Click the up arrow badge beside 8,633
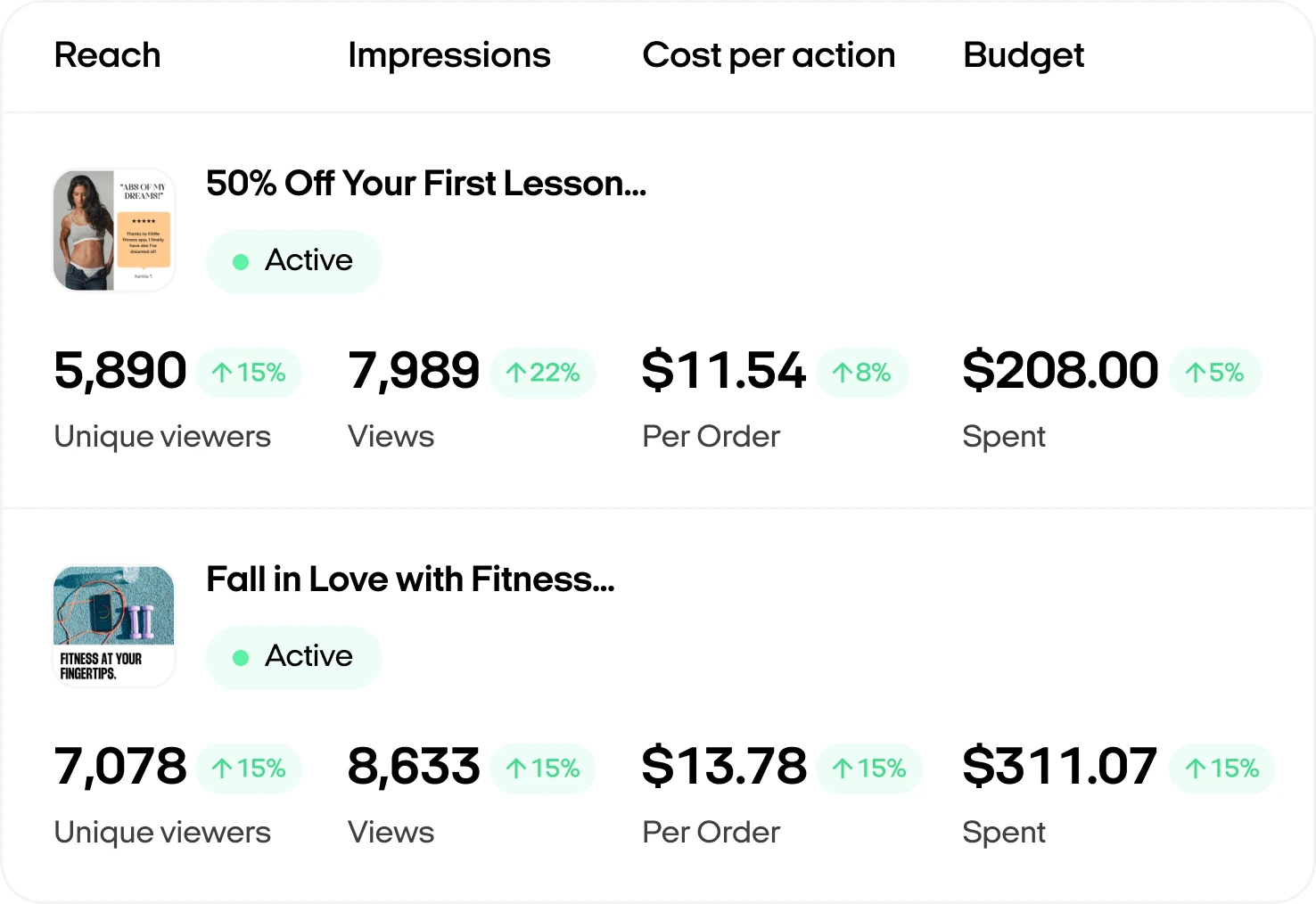Viewport: 1316px width, 904px height. pyautogui.click(x=543, y=768)
